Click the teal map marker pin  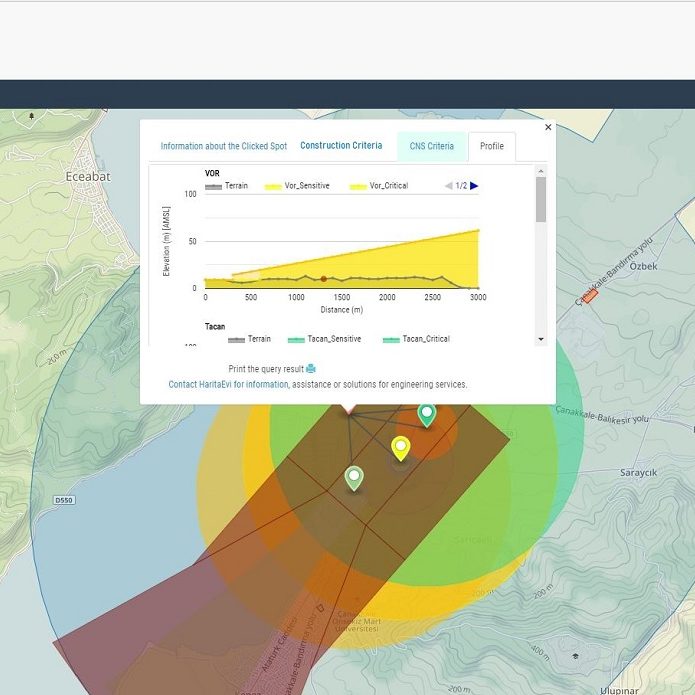click(426, 413)
